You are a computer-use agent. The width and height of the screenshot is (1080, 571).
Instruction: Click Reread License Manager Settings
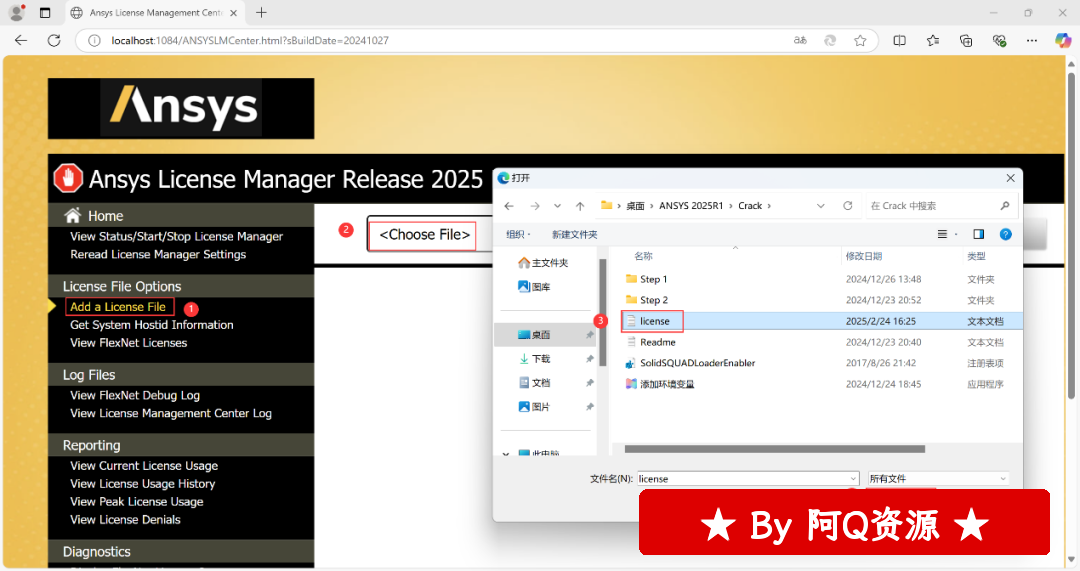(x=158, y=254)
